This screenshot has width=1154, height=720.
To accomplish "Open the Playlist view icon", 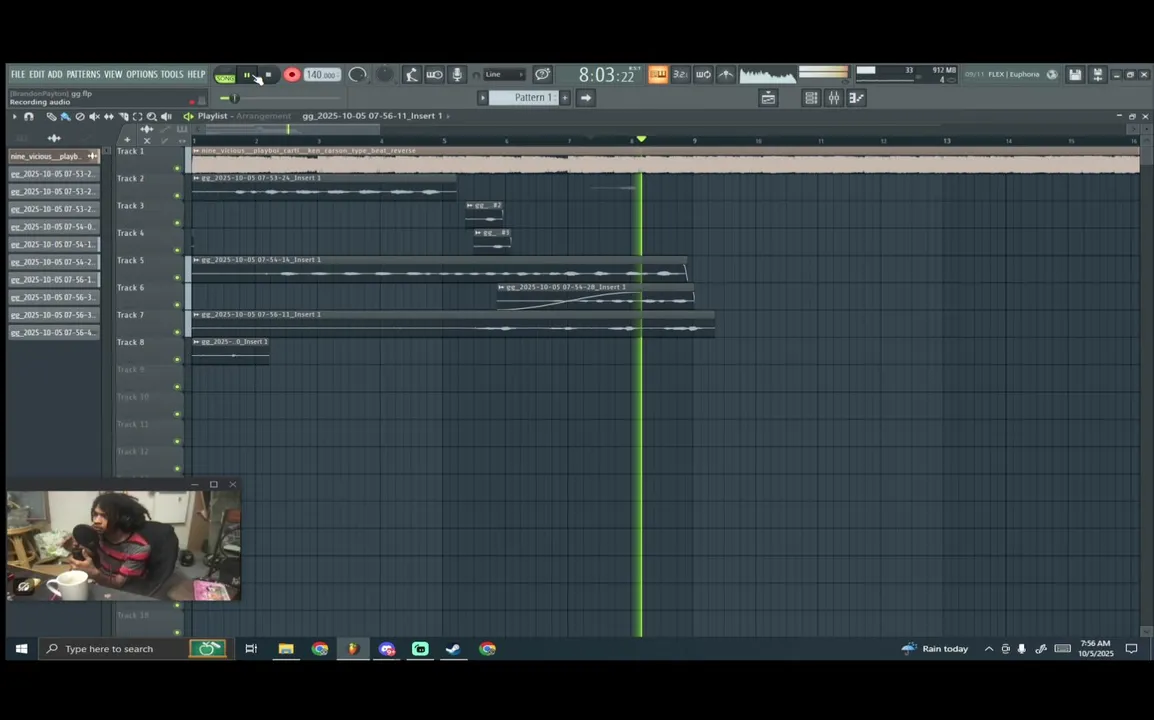I will tap(768, 98).
